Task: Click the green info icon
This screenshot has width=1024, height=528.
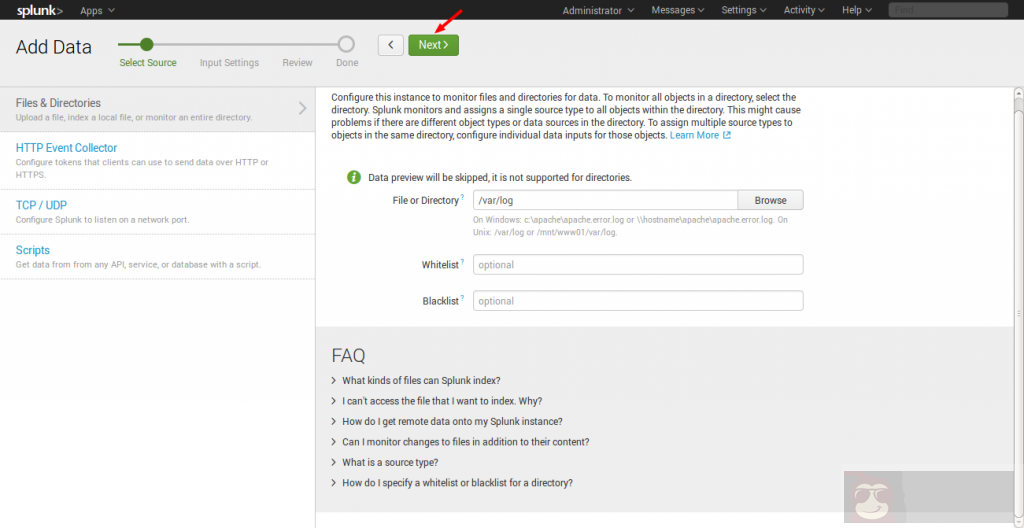Action: (353, 177)
